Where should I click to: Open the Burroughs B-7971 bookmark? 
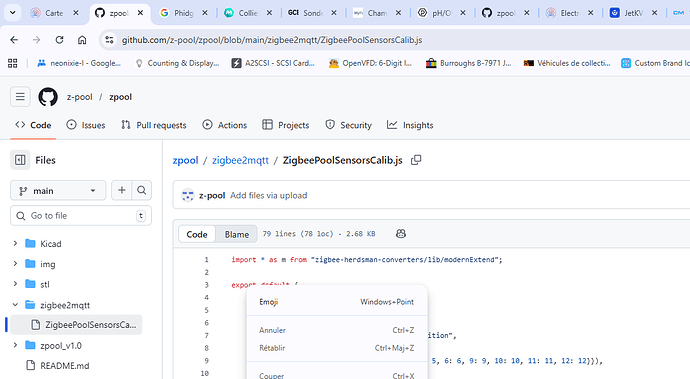[469, 63]
